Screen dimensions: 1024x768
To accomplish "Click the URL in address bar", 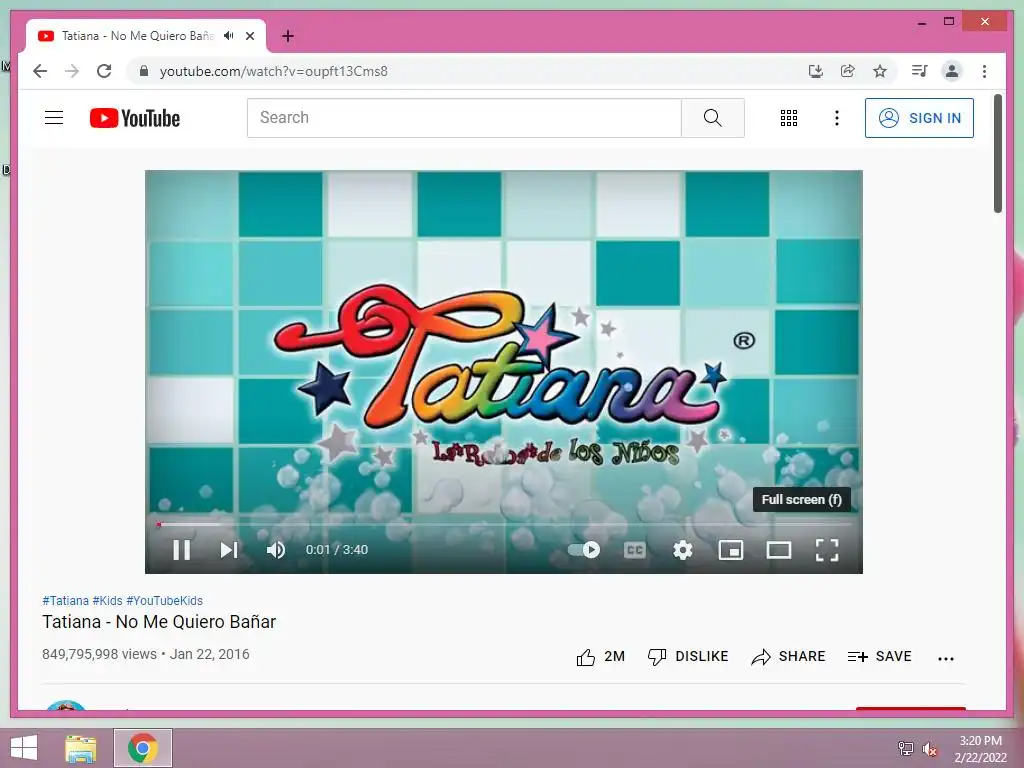I will tap(274, 71).
